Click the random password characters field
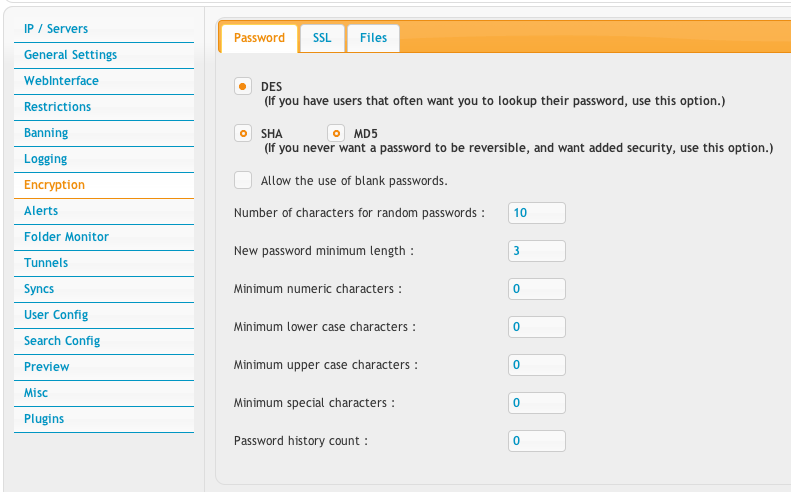Viewport: 791px width, 492px height. click(537, 213)
